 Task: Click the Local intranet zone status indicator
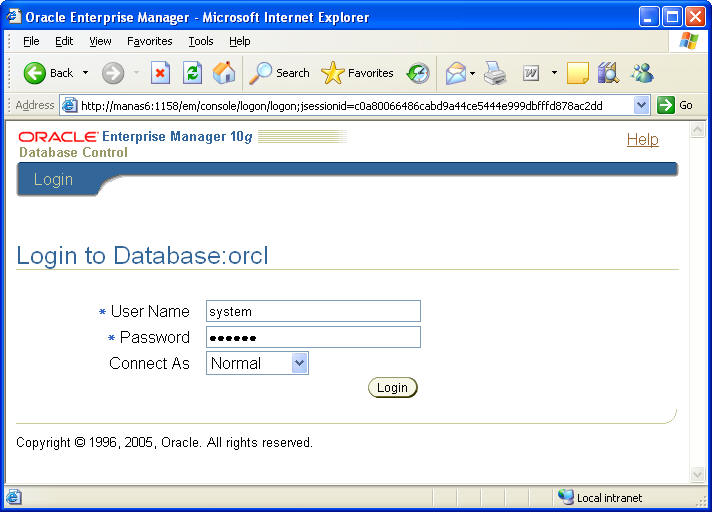click(x=600, y=498)
